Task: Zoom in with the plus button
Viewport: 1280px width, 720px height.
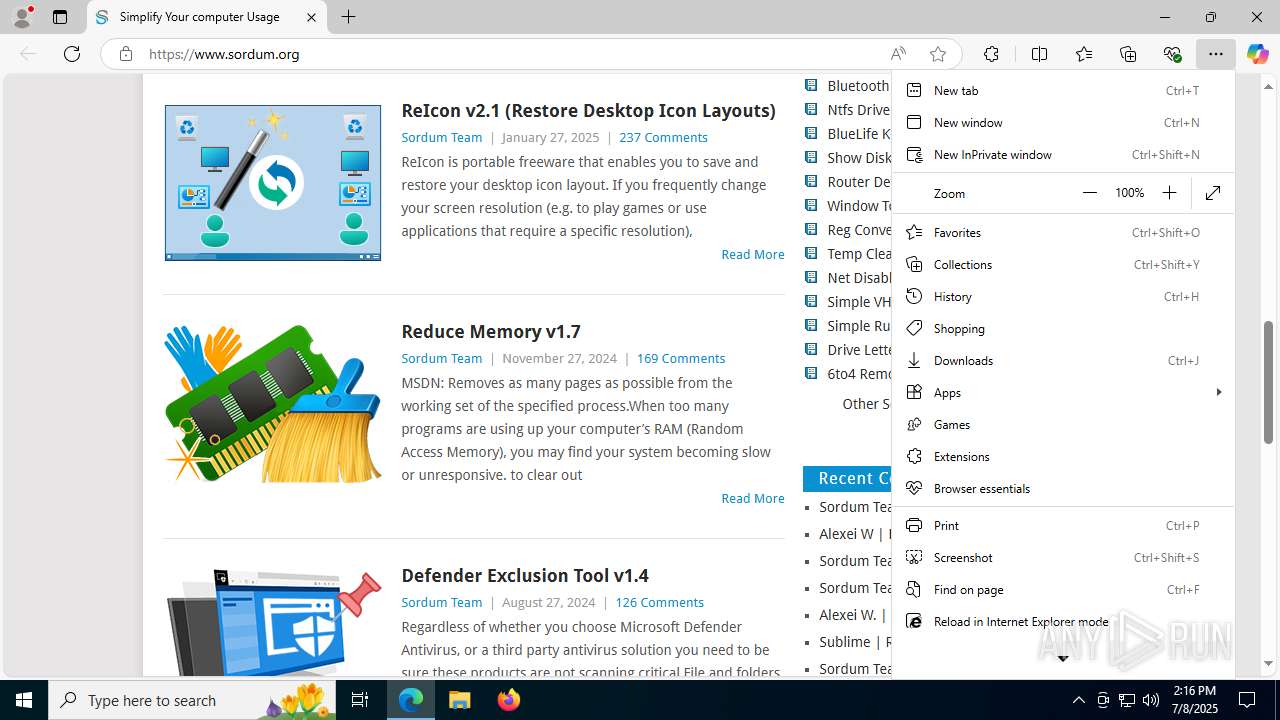Action: tap(1169, 193)
